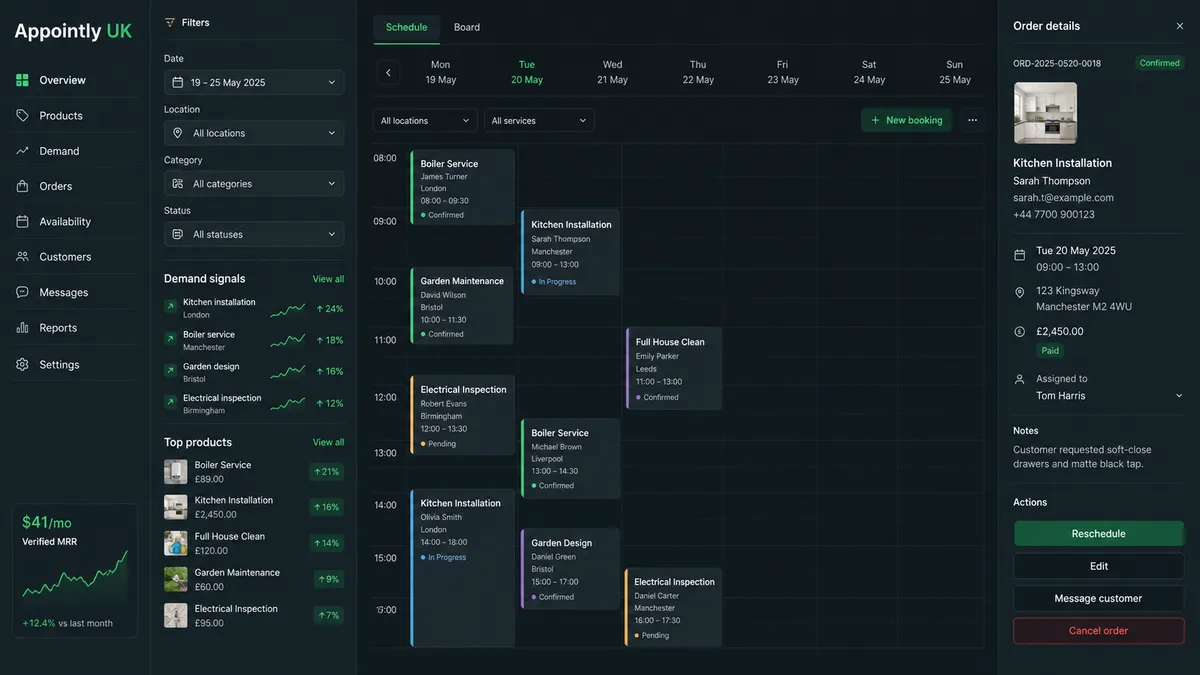This screenshot has width=1200, height=675.
Task: Click the previous week arrow button
Action: point(388,72)
